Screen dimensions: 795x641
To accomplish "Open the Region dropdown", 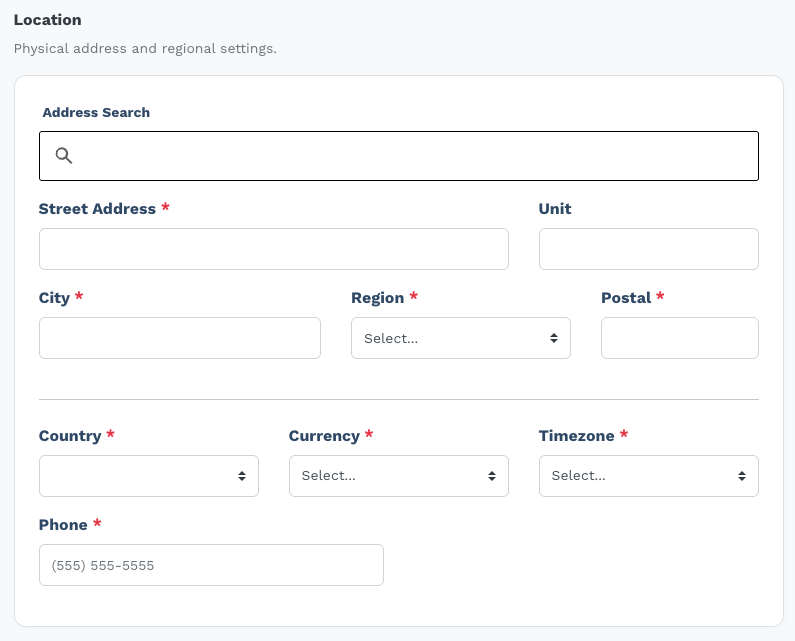I will pos(461,338).
